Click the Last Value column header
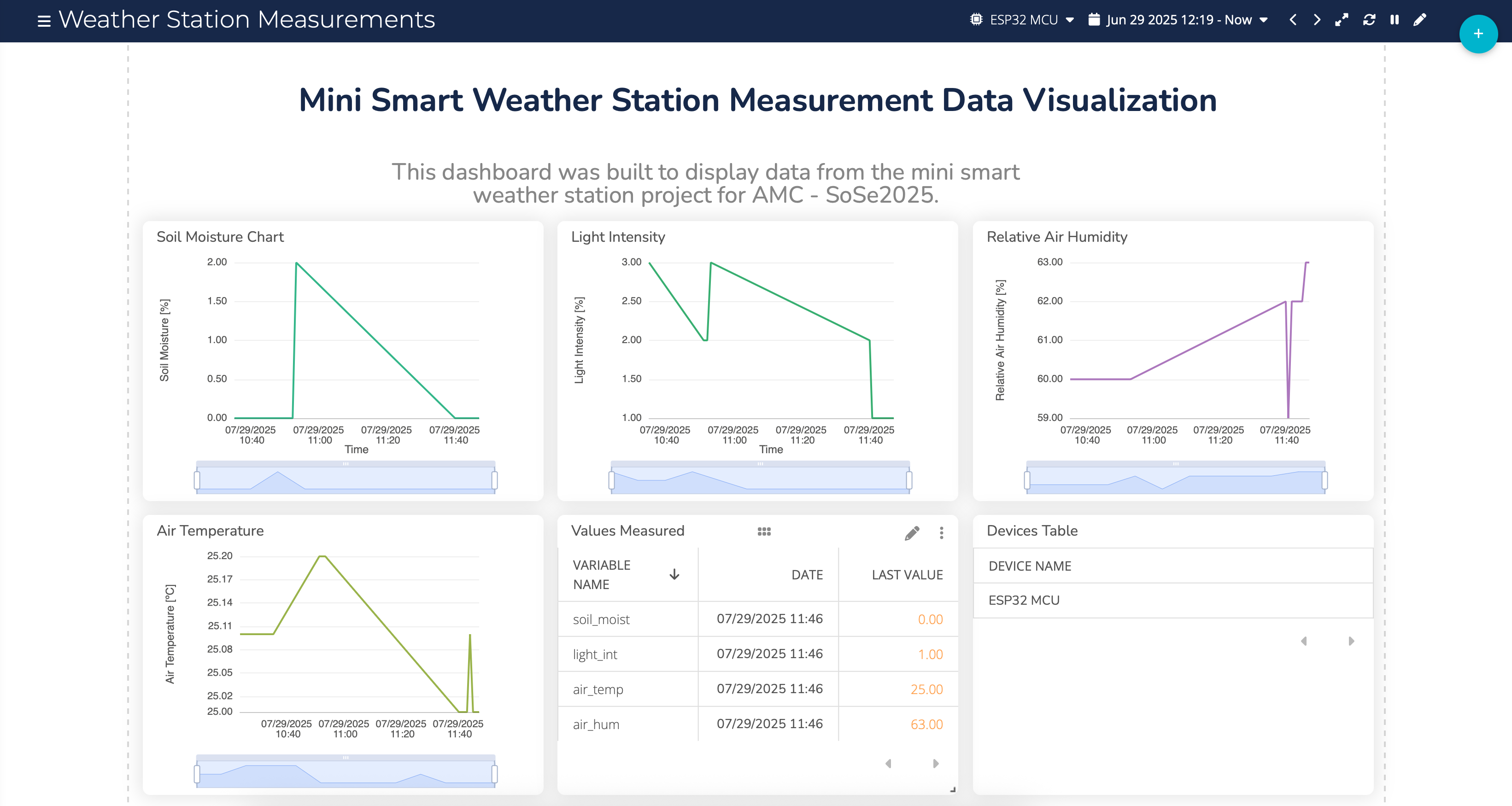Image resolution: width=1512 pixels, height=806 pixels. [x=907, y=575]
